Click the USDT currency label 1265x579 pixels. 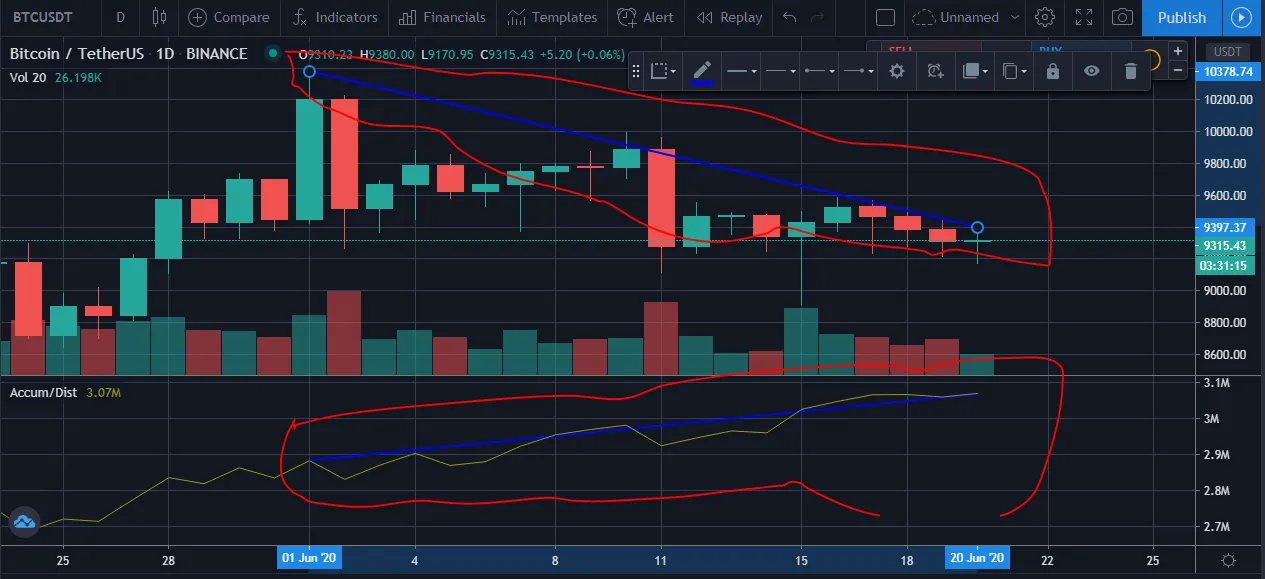click(1227, 52)
